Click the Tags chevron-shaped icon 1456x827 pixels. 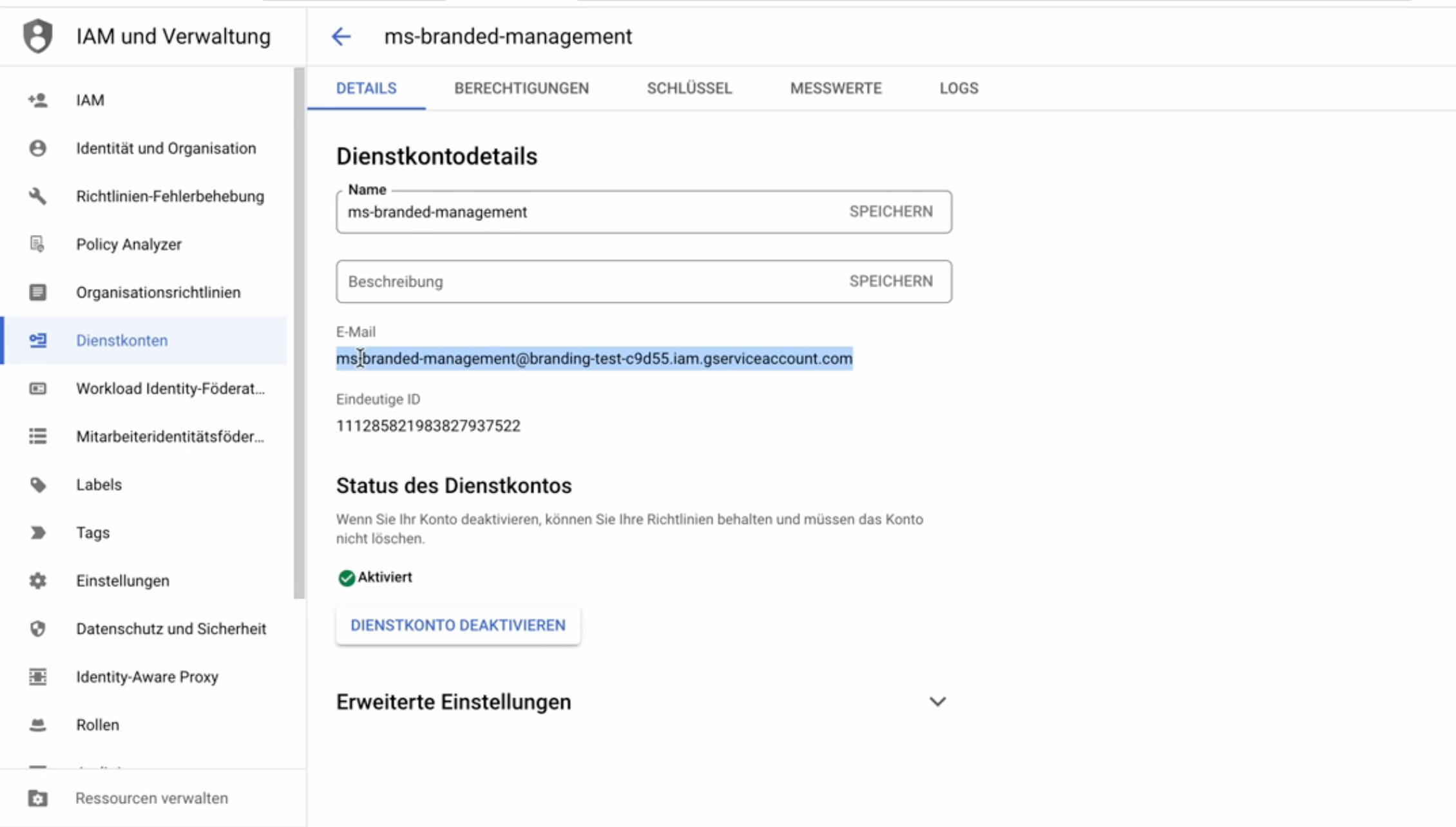point(37,533)
